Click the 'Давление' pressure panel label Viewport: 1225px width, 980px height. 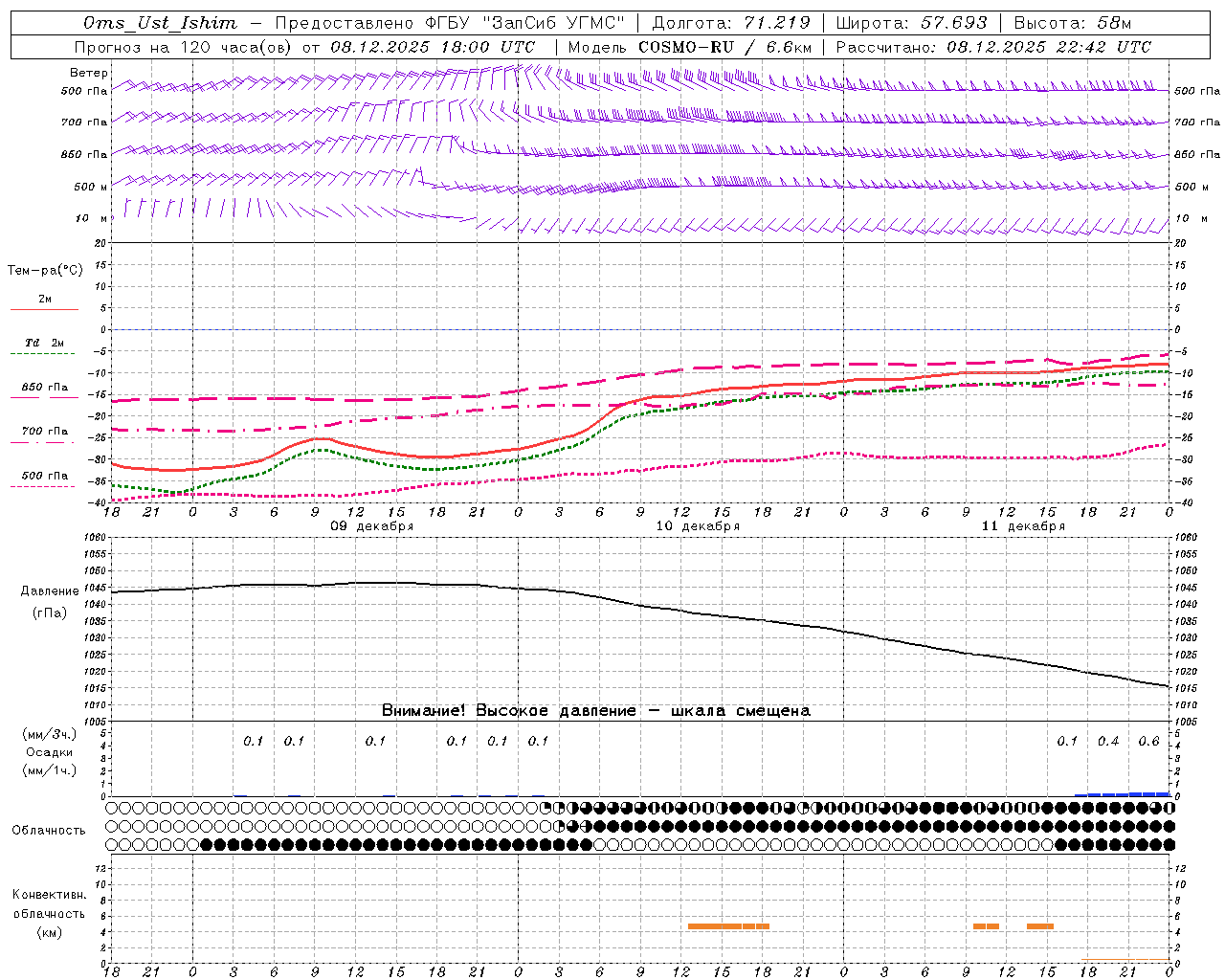pyautogui.click(x=50, y=591)
